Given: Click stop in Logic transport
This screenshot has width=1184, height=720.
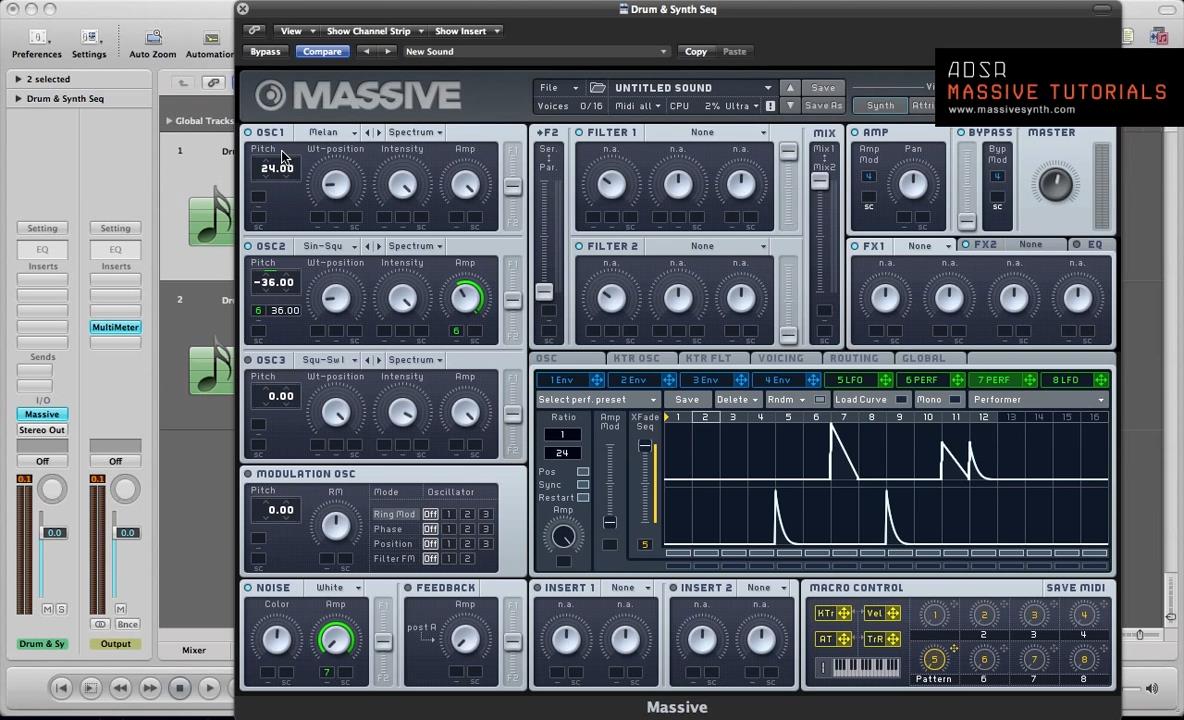Looking at the screenshot, I should (180, 688).
